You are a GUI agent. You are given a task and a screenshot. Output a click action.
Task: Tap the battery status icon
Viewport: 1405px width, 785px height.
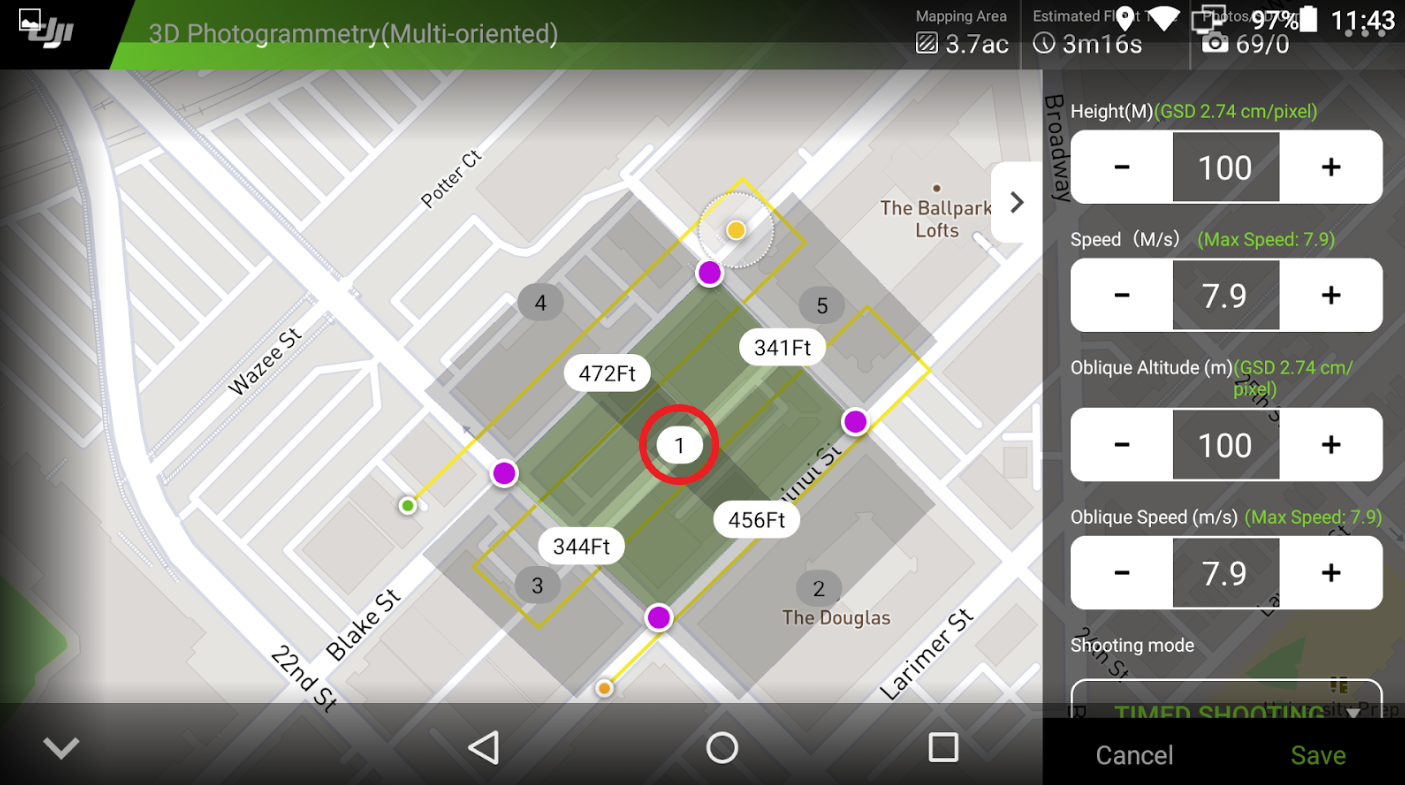pos(1310,20)
